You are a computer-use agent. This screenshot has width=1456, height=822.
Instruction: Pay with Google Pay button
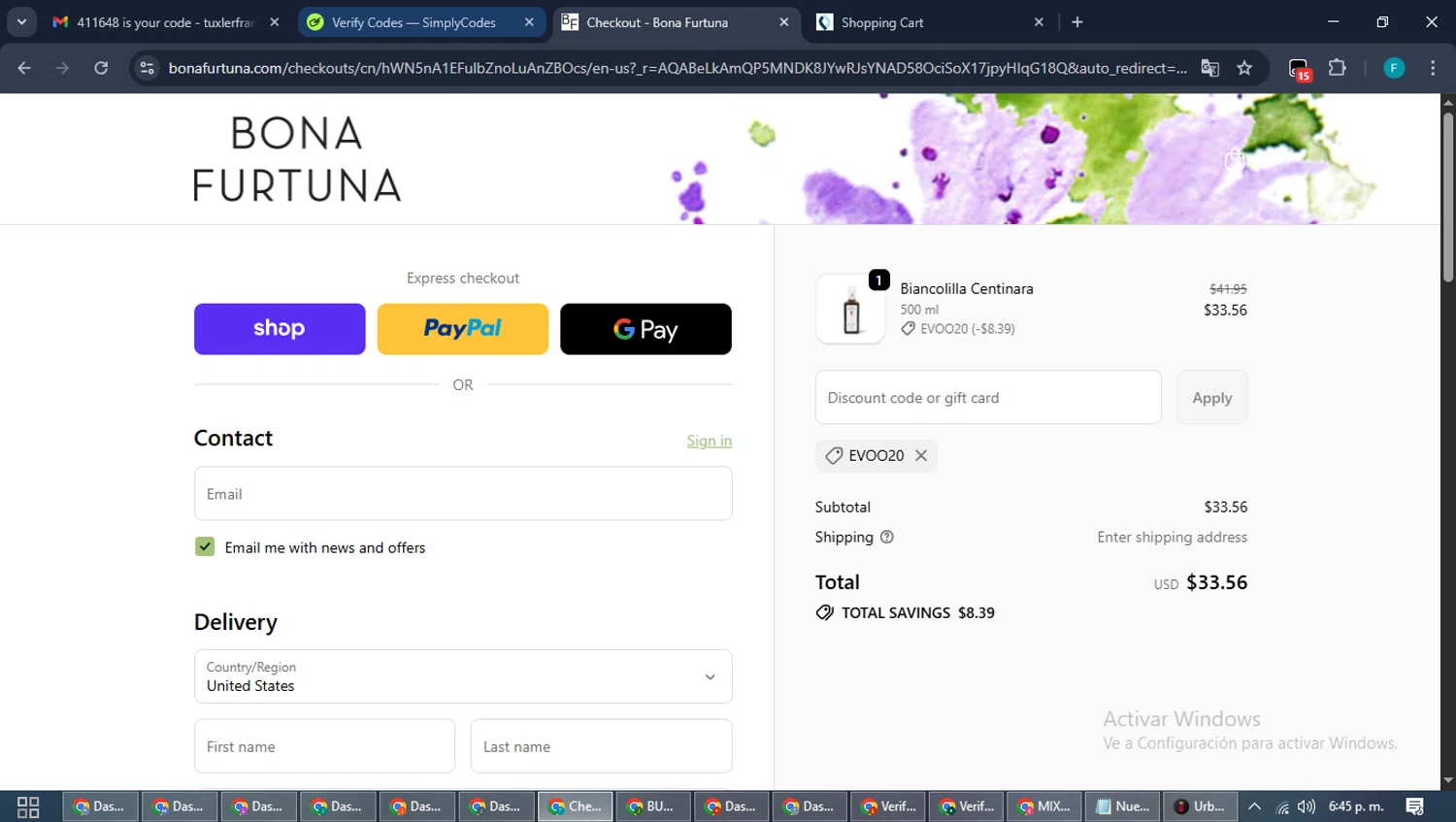[645, 329]
